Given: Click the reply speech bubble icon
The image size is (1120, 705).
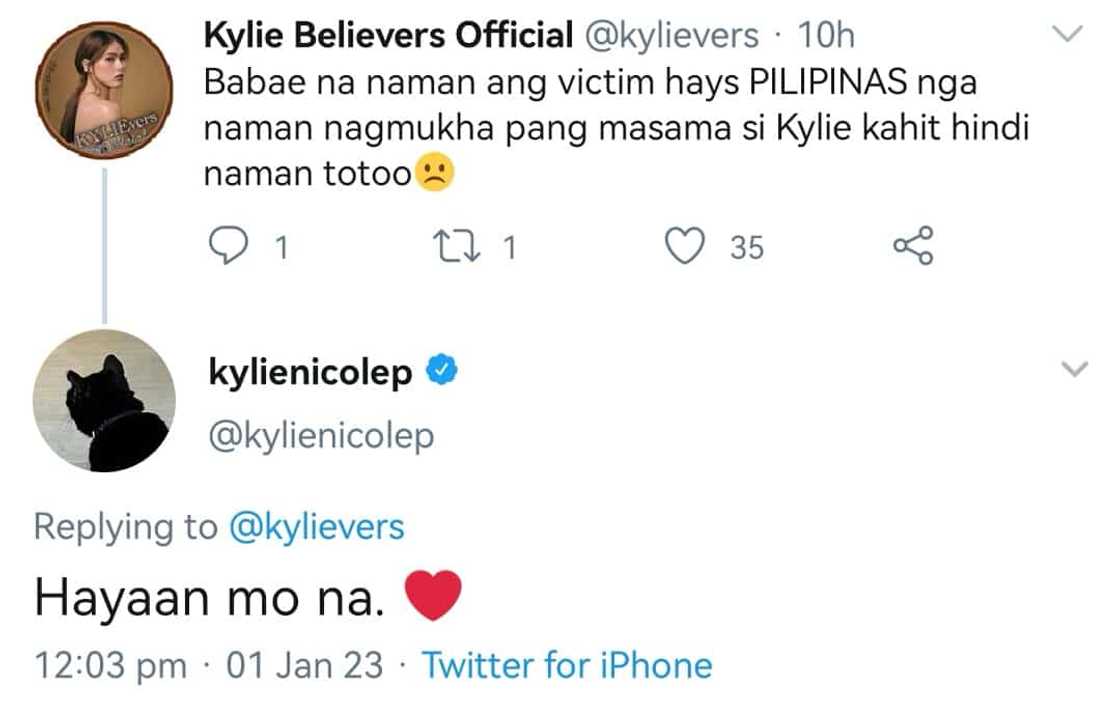Looking at the screenshot, I should (228, 246).
